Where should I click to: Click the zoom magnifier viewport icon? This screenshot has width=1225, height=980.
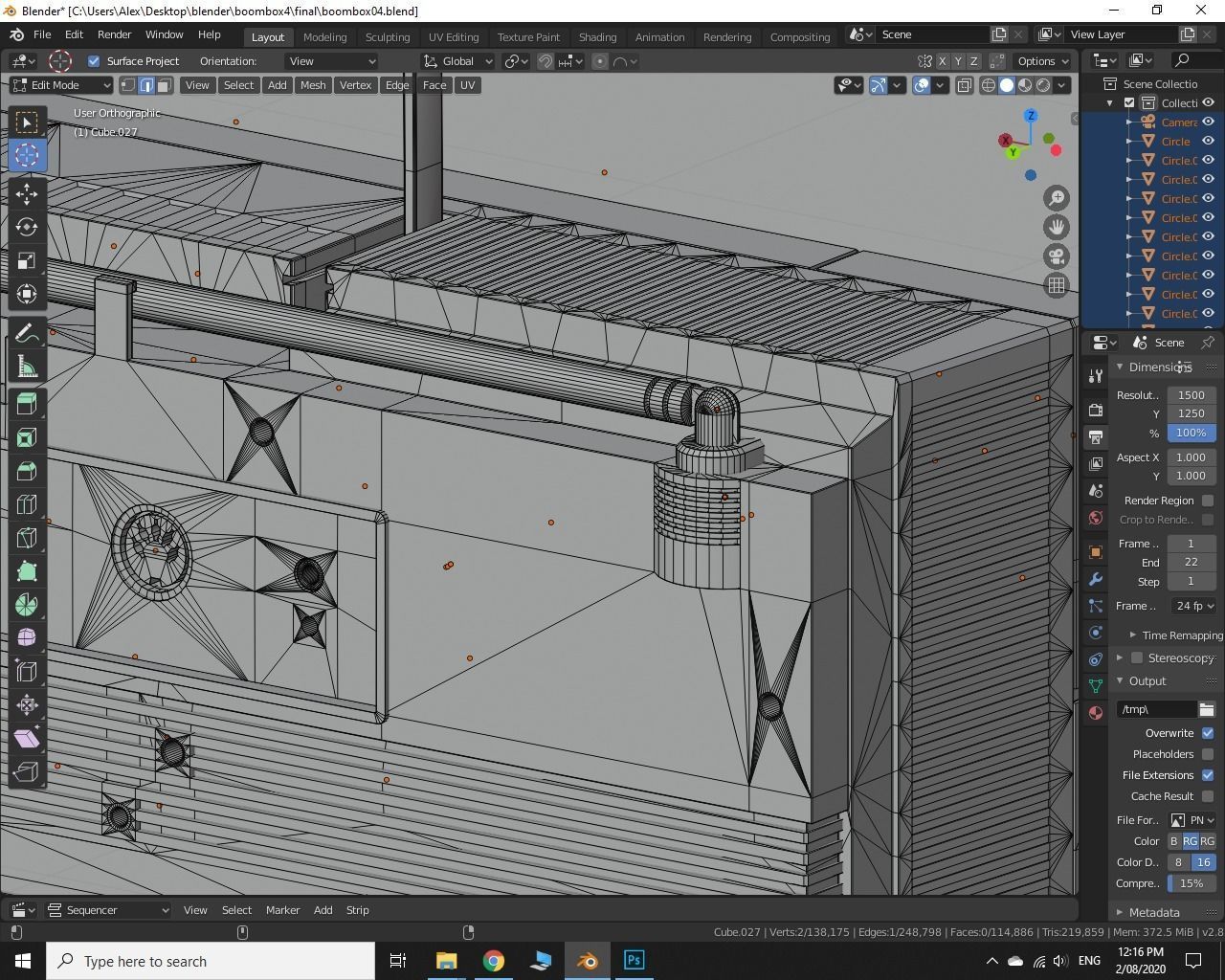(1057, 198)
